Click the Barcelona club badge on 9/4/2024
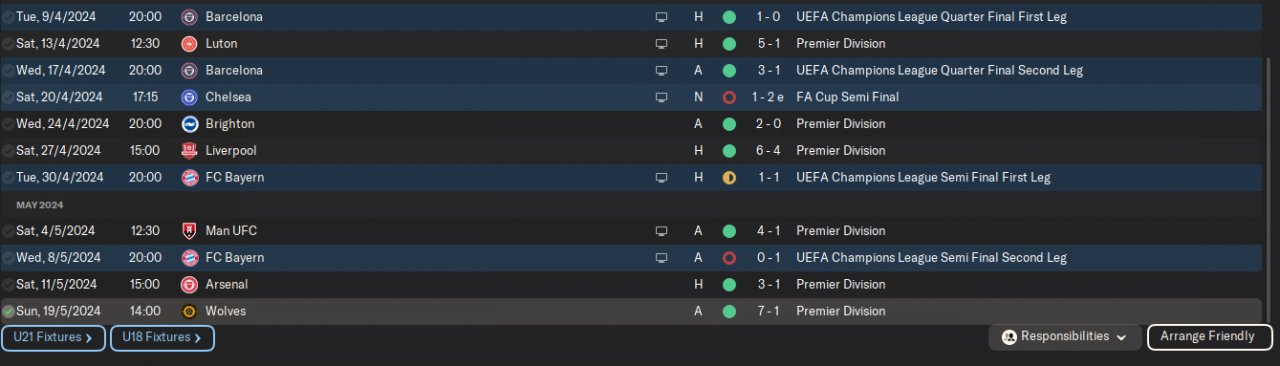Image resolution: width=1280 pixels, height=366 pixels. pos(189,17)
